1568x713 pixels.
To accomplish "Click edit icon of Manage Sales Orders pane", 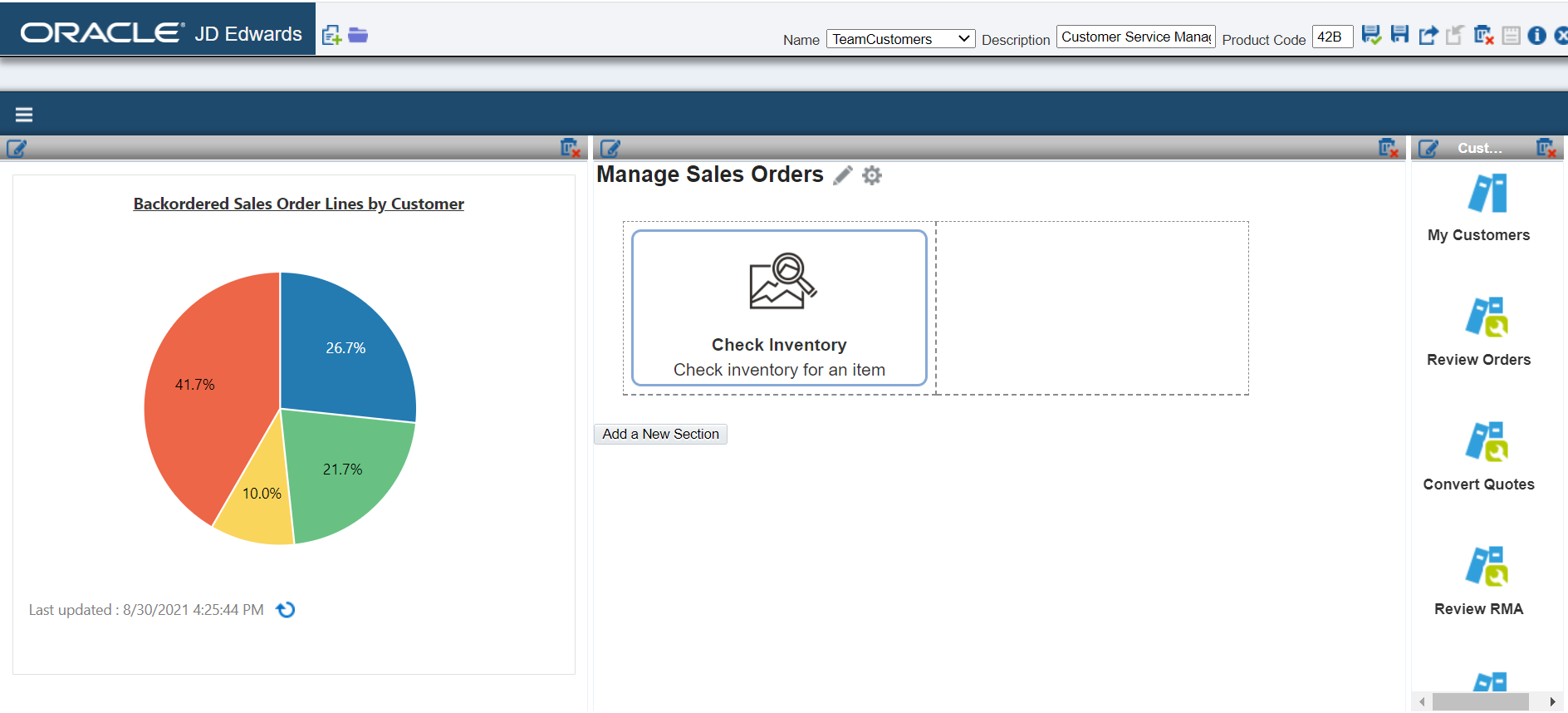I will 610,149.
